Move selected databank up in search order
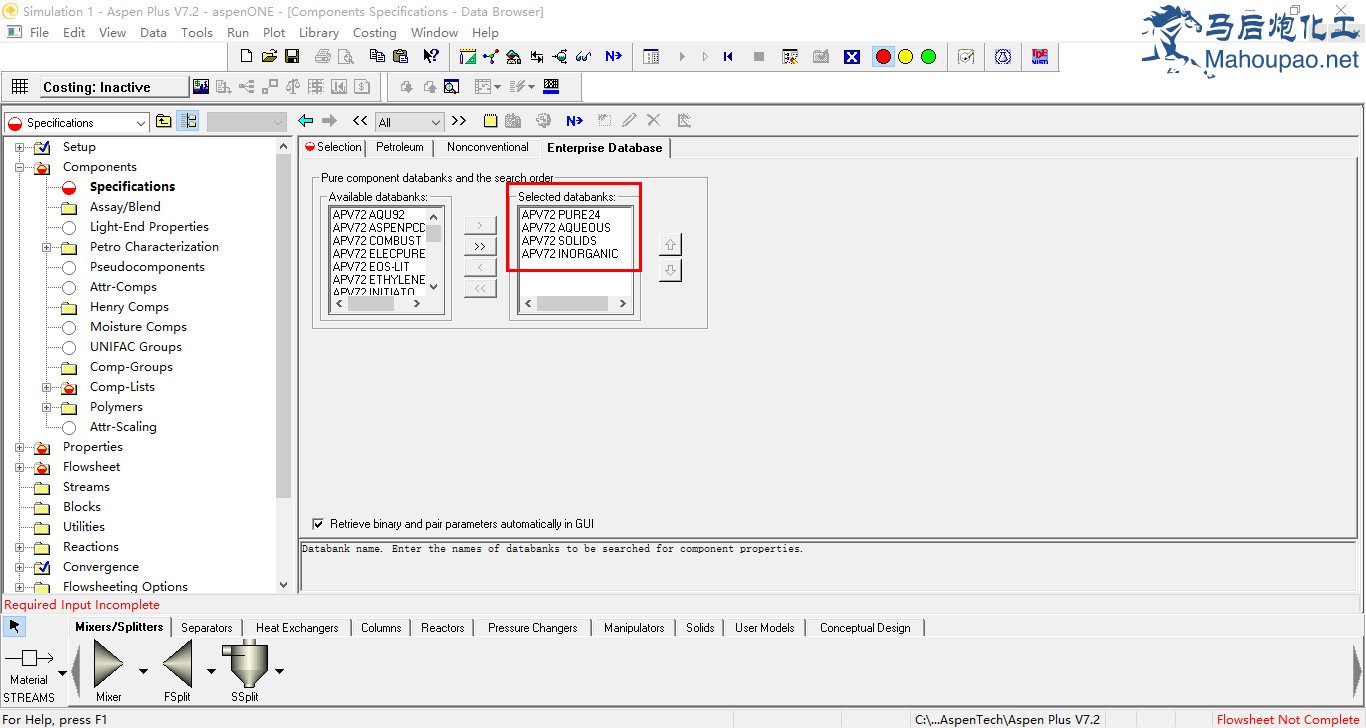 click(670, 244)
